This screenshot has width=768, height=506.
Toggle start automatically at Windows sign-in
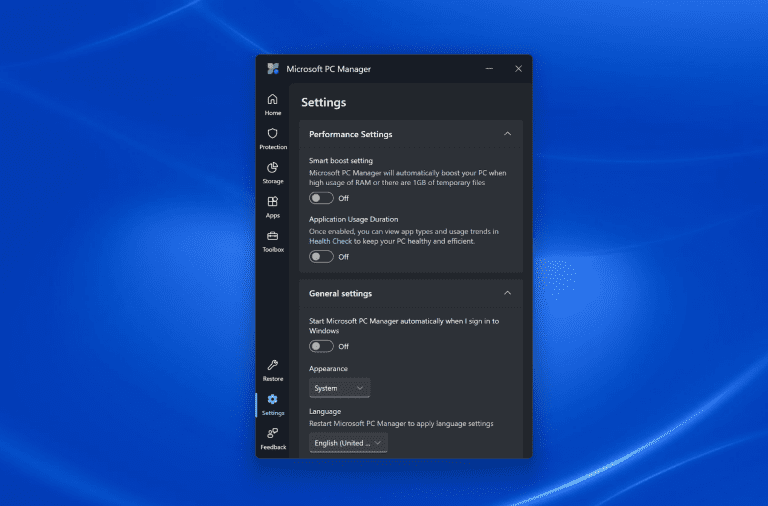click(321, 346)
